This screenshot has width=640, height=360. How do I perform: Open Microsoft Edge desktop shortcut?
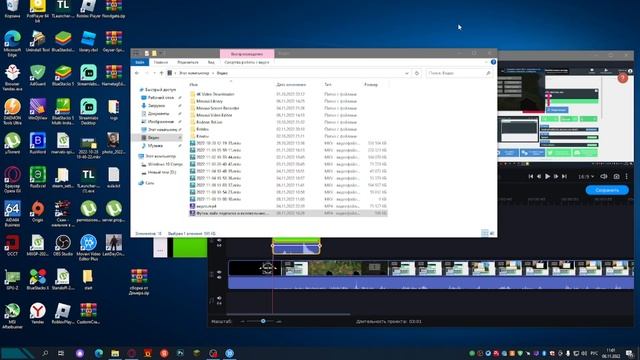12,44
